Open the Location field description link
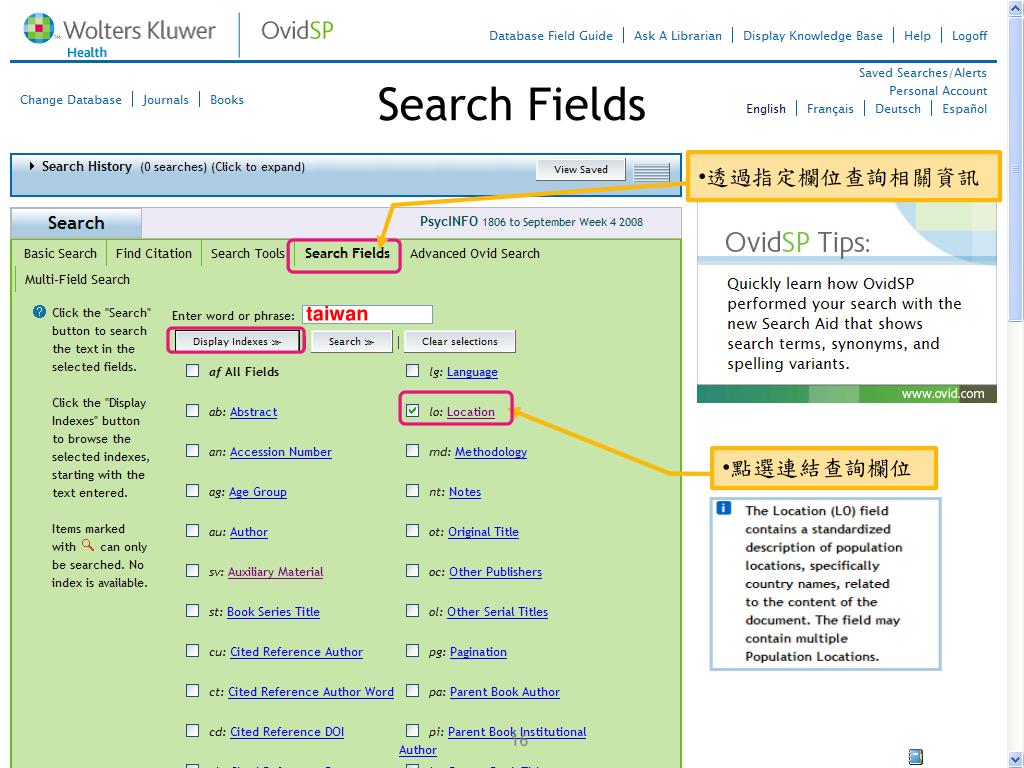The image size is (1024, 768). tap(470, 412)
